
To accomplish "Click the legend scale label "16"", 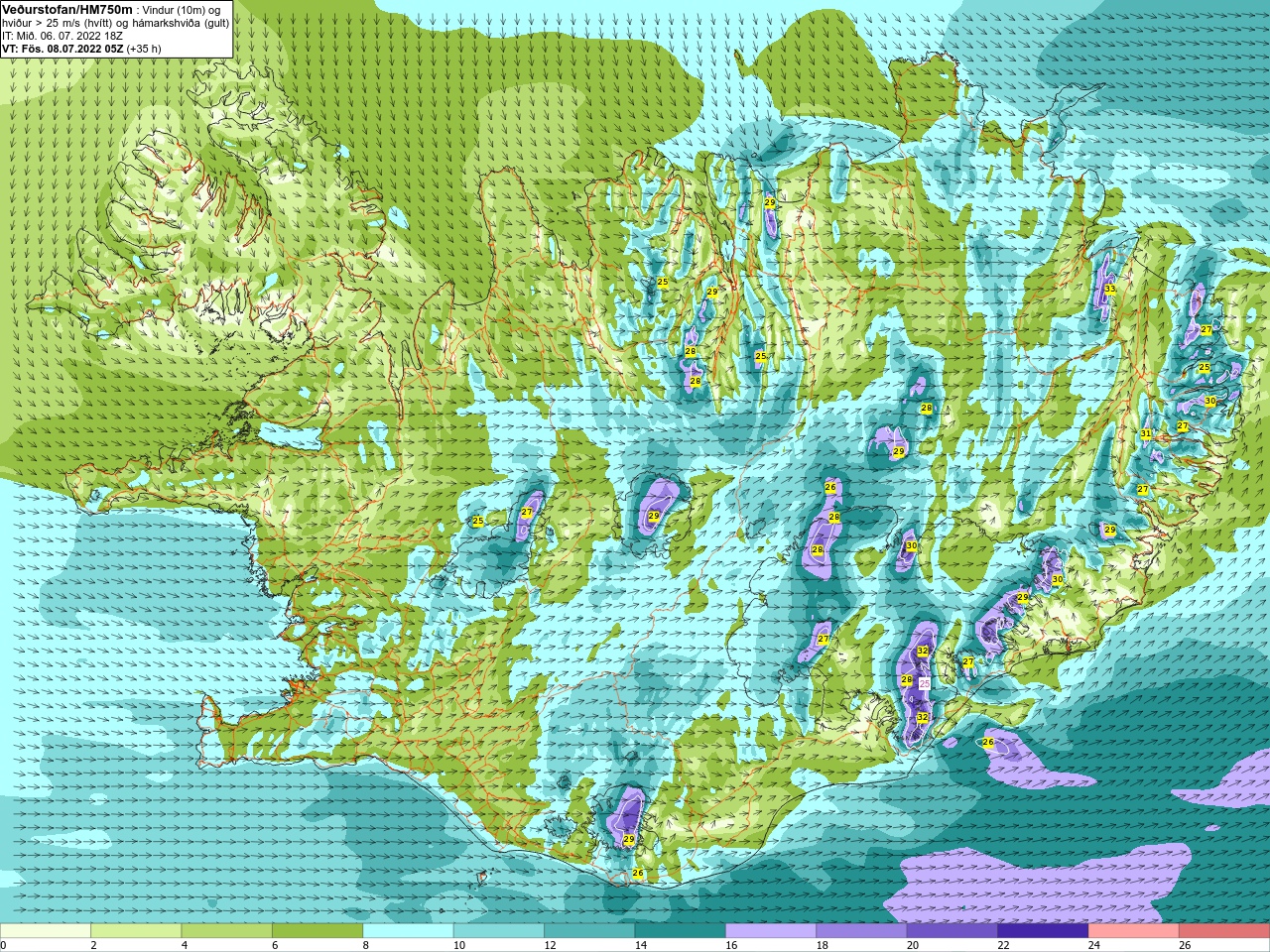I will tap(731, 945).
